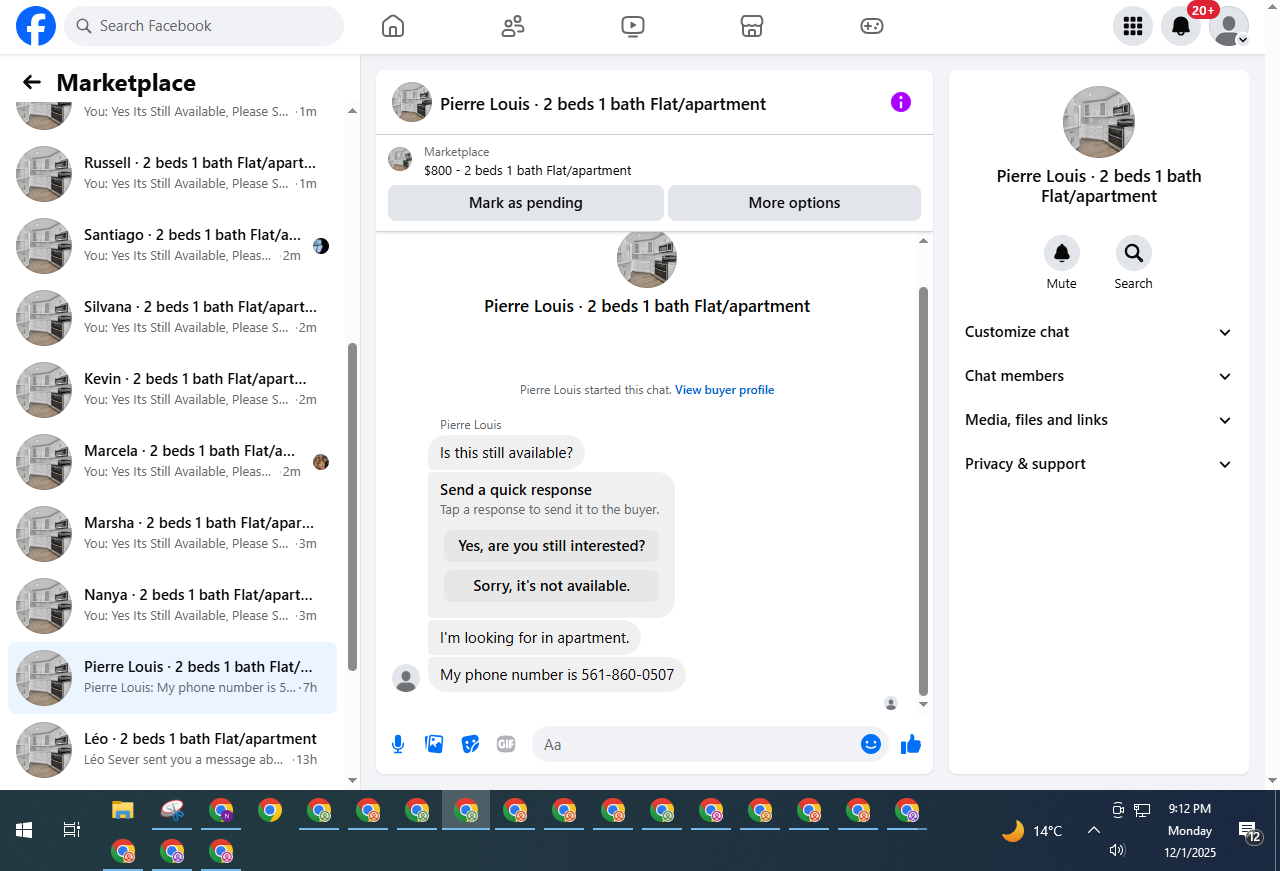
Task: Open the Silvana conversation
Action: (172, 318)
